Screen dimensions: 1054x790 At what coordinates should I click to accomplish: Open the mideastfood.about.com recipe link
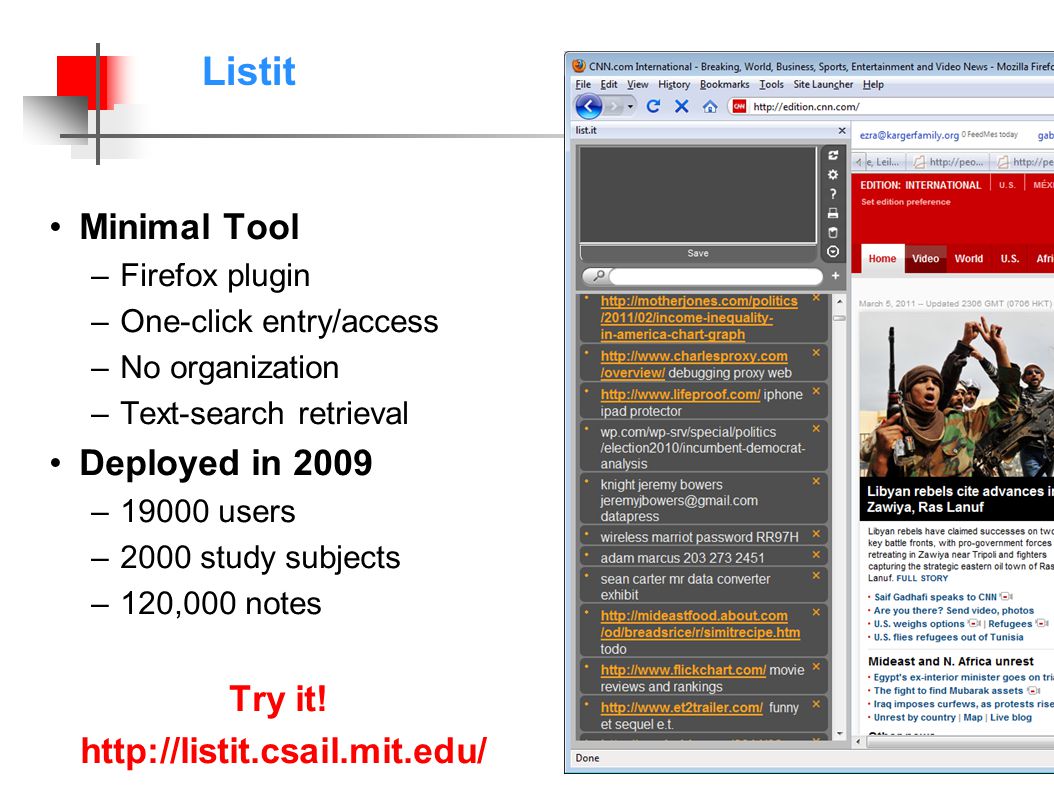[700, 624]
